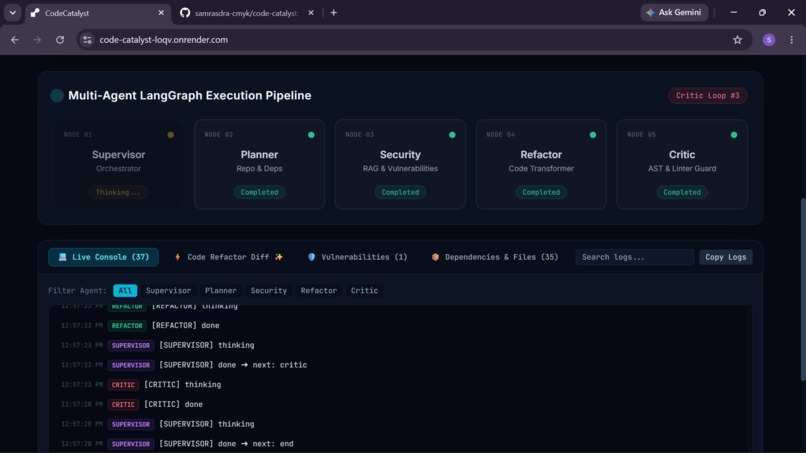Click the package icon on Dependencies tab
This screenshot has width=806, height=453.
pyautogui.click(x=435, y=257)
